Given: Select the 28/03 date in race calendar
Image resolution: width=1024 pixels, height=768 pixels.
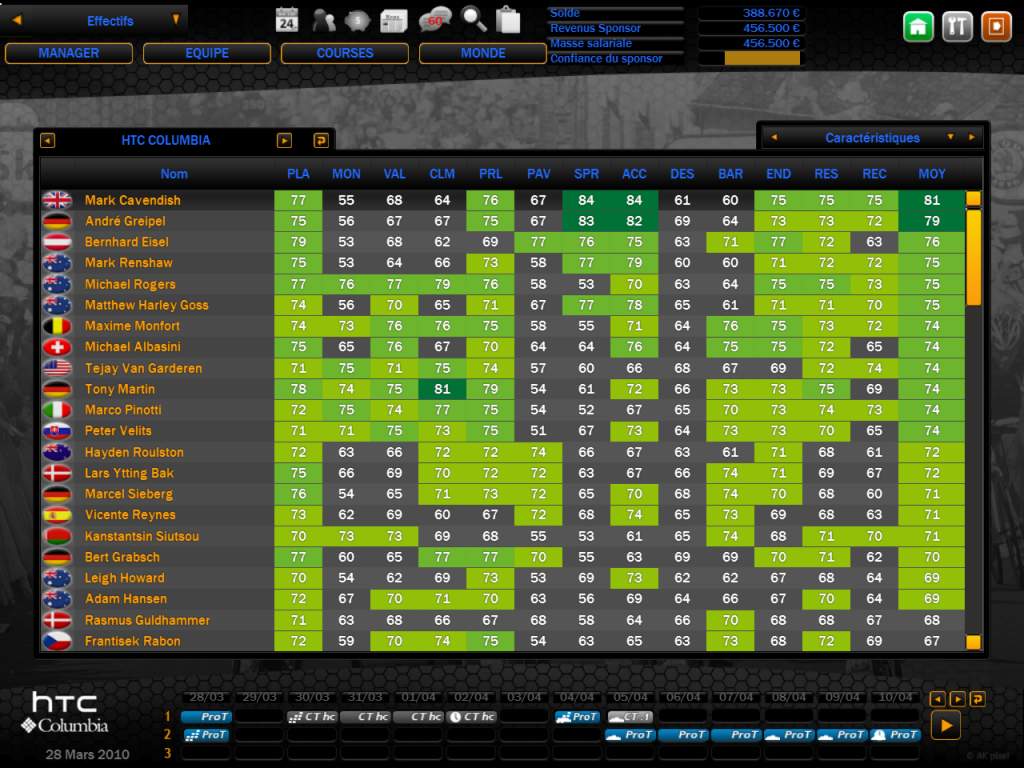Looking at the screenshot, I should [x=206, y=697].
